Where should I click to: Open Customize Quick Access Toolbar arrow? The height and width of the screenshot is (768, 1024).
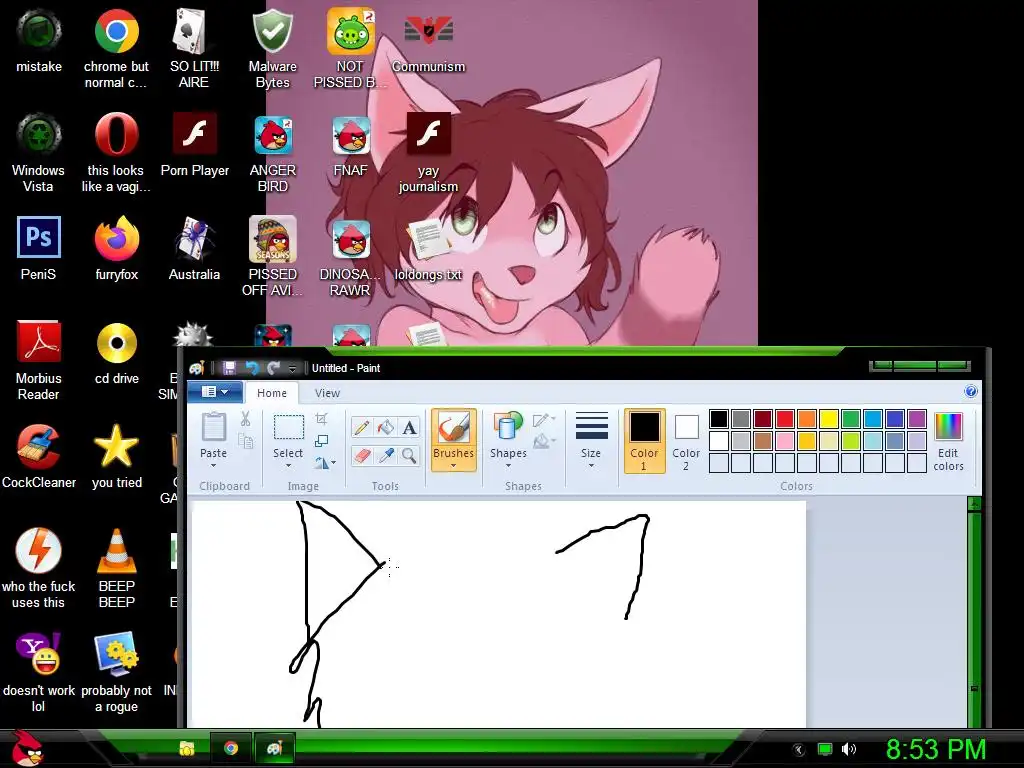pyautogui.click(x=292, y=368)
